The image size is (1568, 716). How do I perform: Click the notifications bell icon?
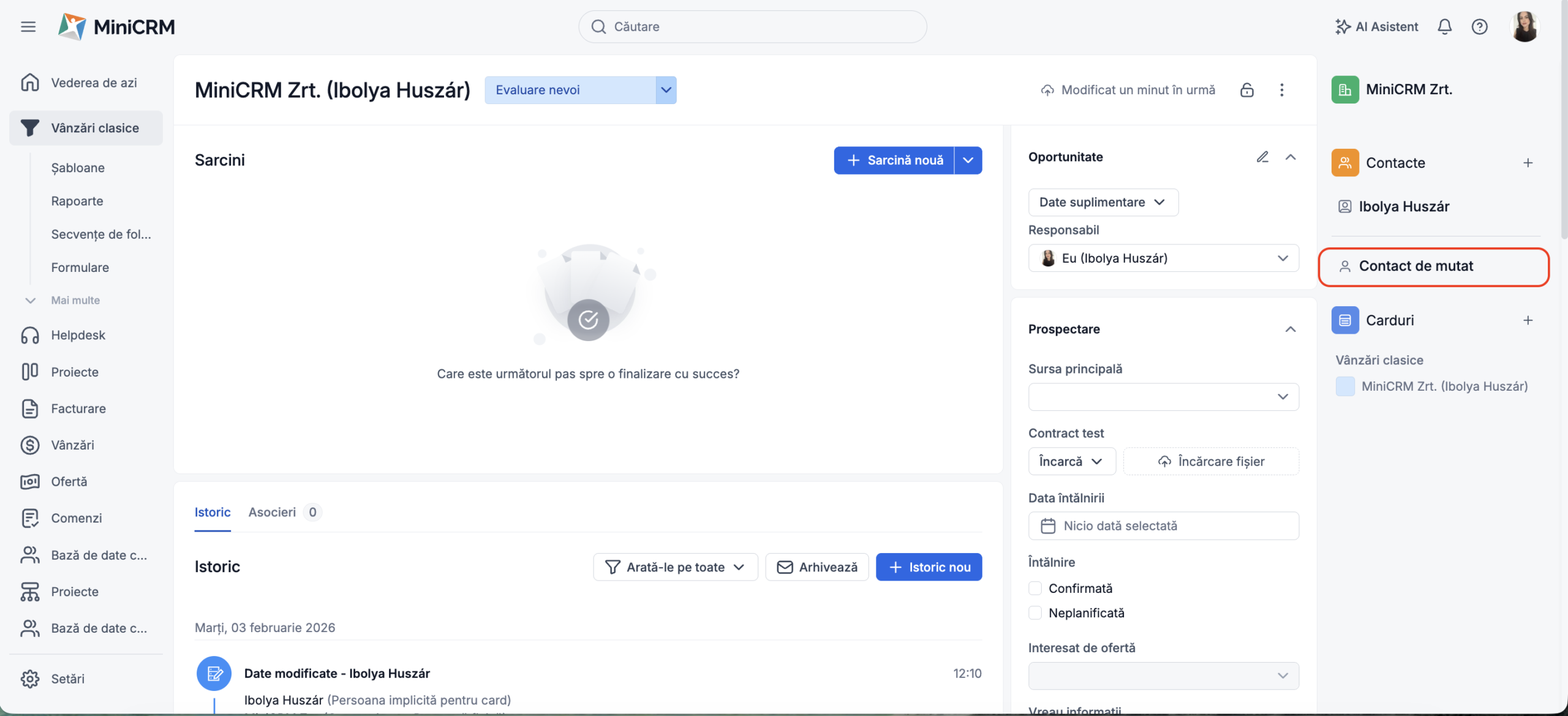point(1444,26)
